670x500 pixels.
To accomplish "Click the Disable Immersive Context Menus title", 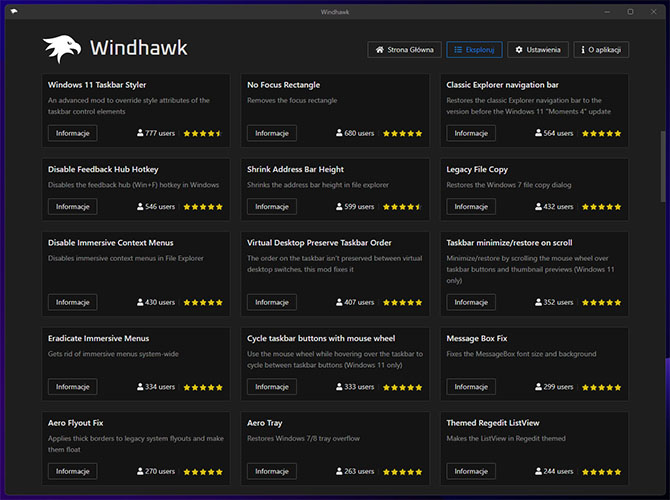I will [111, 243].
